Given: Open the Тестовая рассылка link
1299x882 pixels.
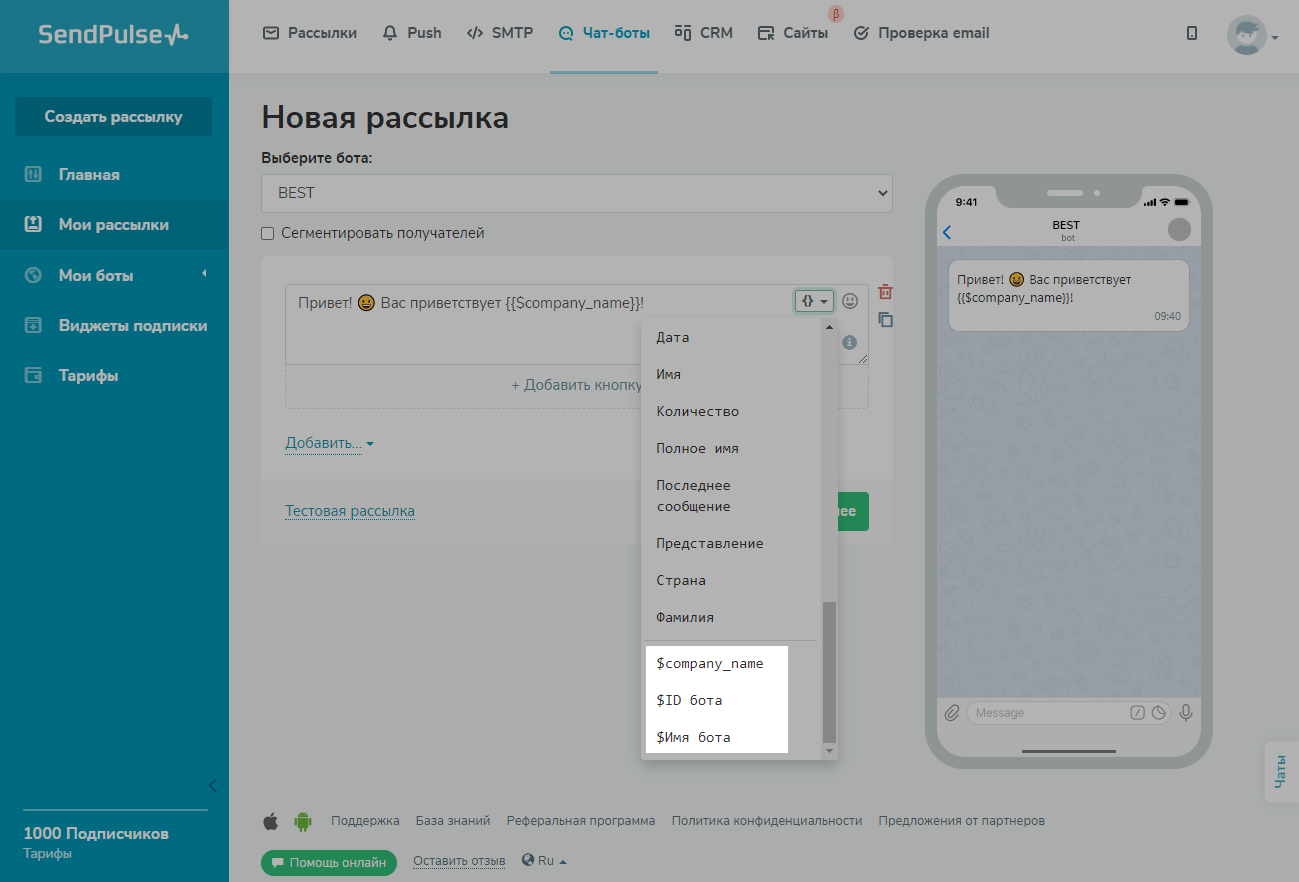Looking at the screenshot, I should pyautogui.click(x=350, y=511).
